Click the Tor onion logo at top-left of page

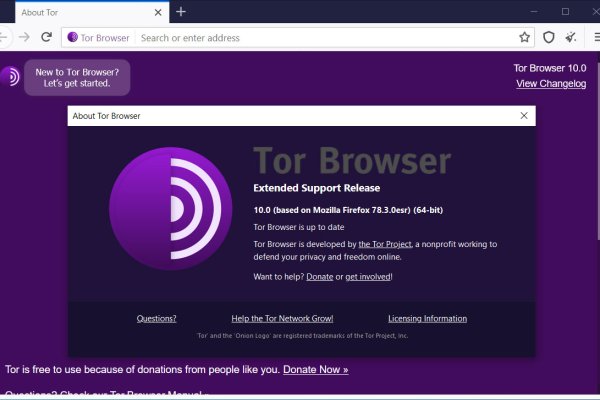coord(10,77)
